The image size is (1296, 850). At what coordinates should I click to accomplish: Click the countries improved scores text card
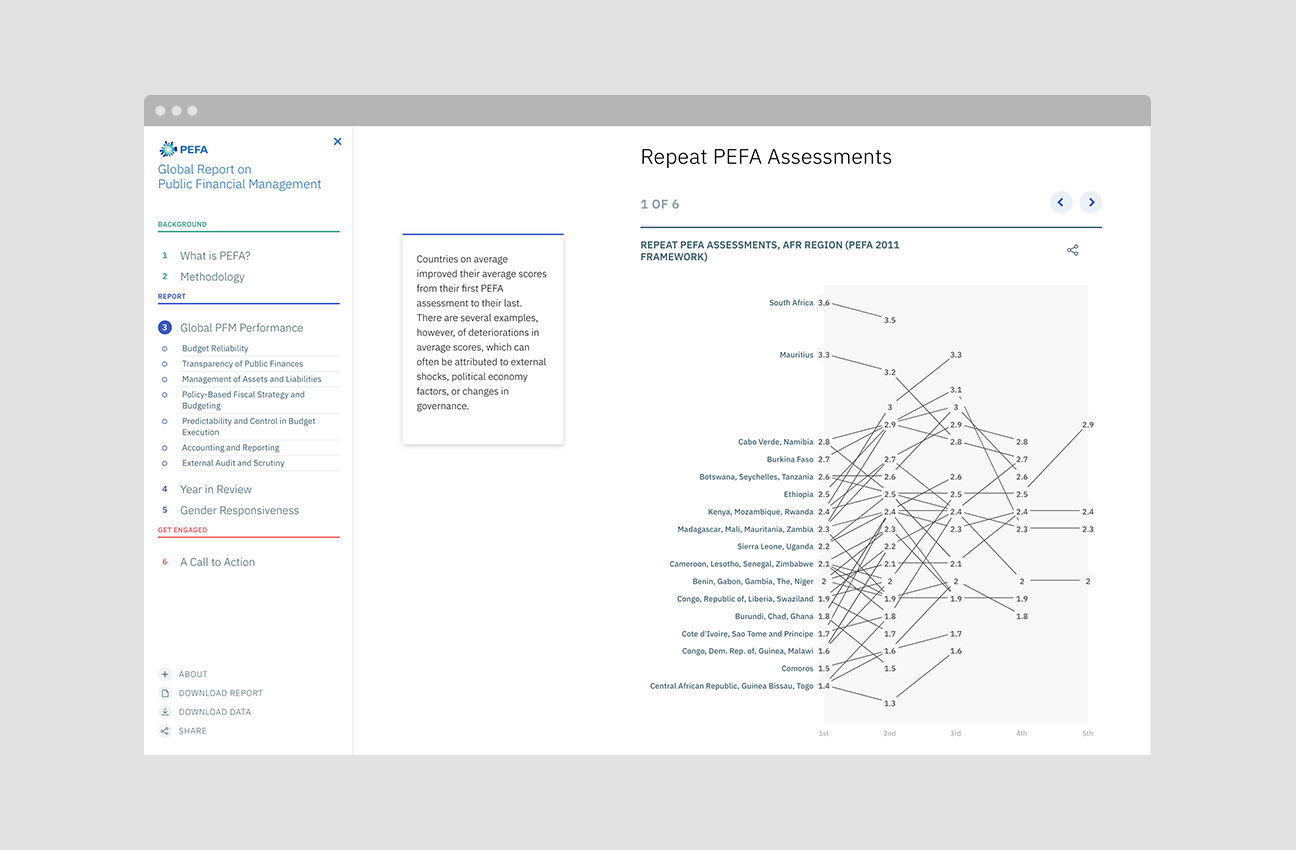coord(483,339)
